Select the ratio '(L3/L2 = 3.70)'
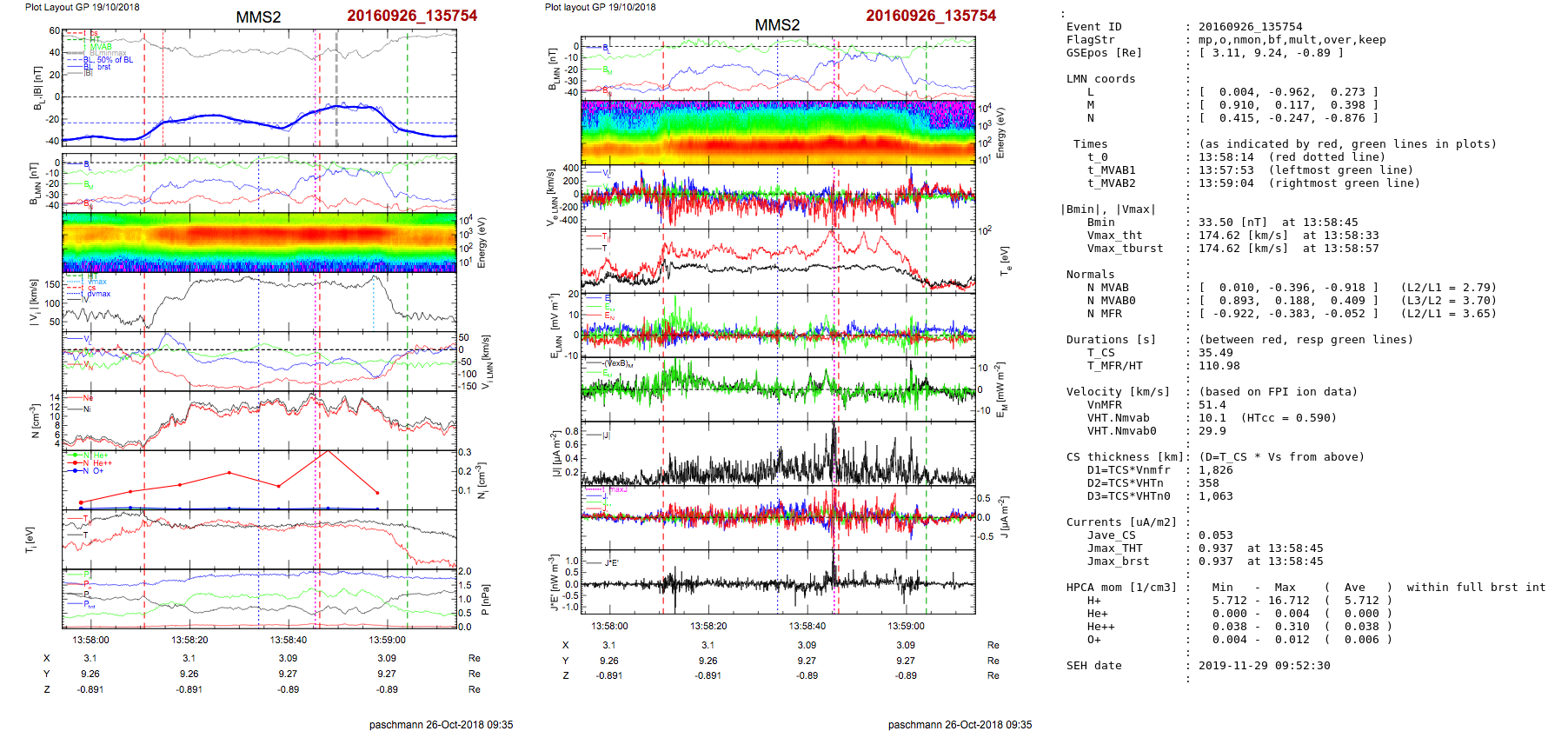Viewport: 1568px width, 731px height. pos(1448,301)
